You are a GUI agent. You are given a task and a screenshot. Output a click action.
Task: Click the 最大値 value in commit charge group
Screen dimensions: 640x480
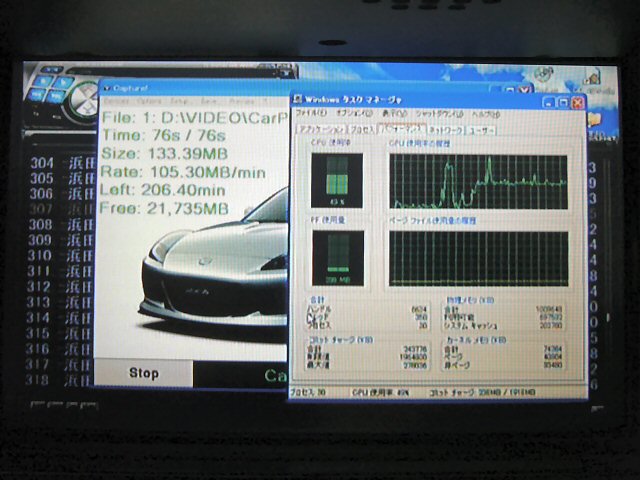pos(416,366)
